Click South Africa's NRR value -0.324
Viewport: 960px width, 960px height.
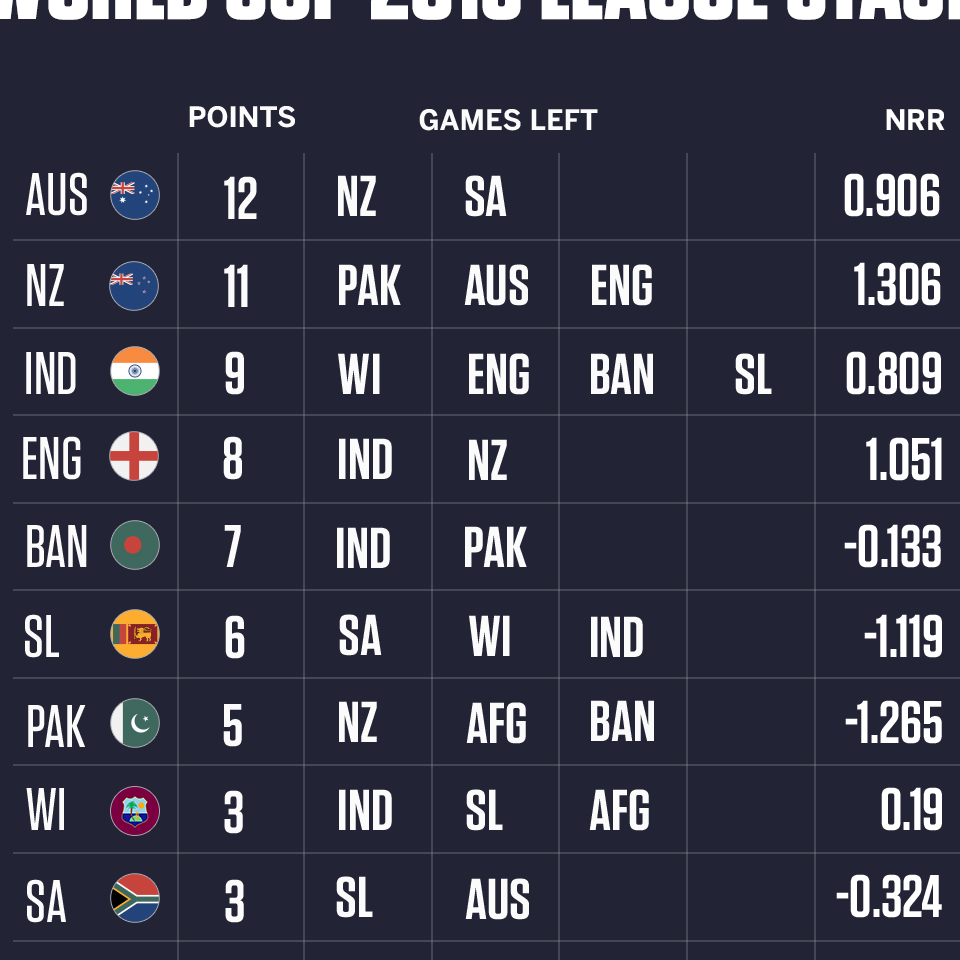pyautogui.click(x=889, y=897)
